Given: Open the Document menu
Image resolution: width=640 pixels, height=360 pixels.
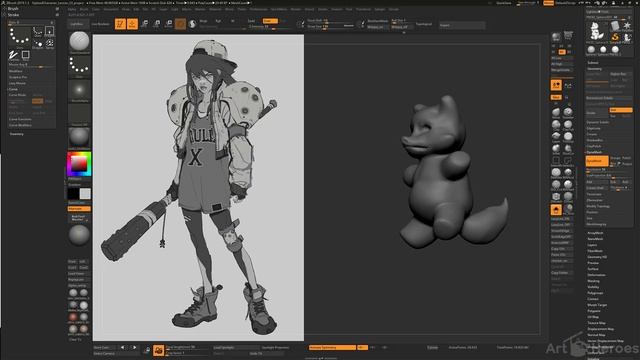Looking at the screenshot, I should click(111, 9).
